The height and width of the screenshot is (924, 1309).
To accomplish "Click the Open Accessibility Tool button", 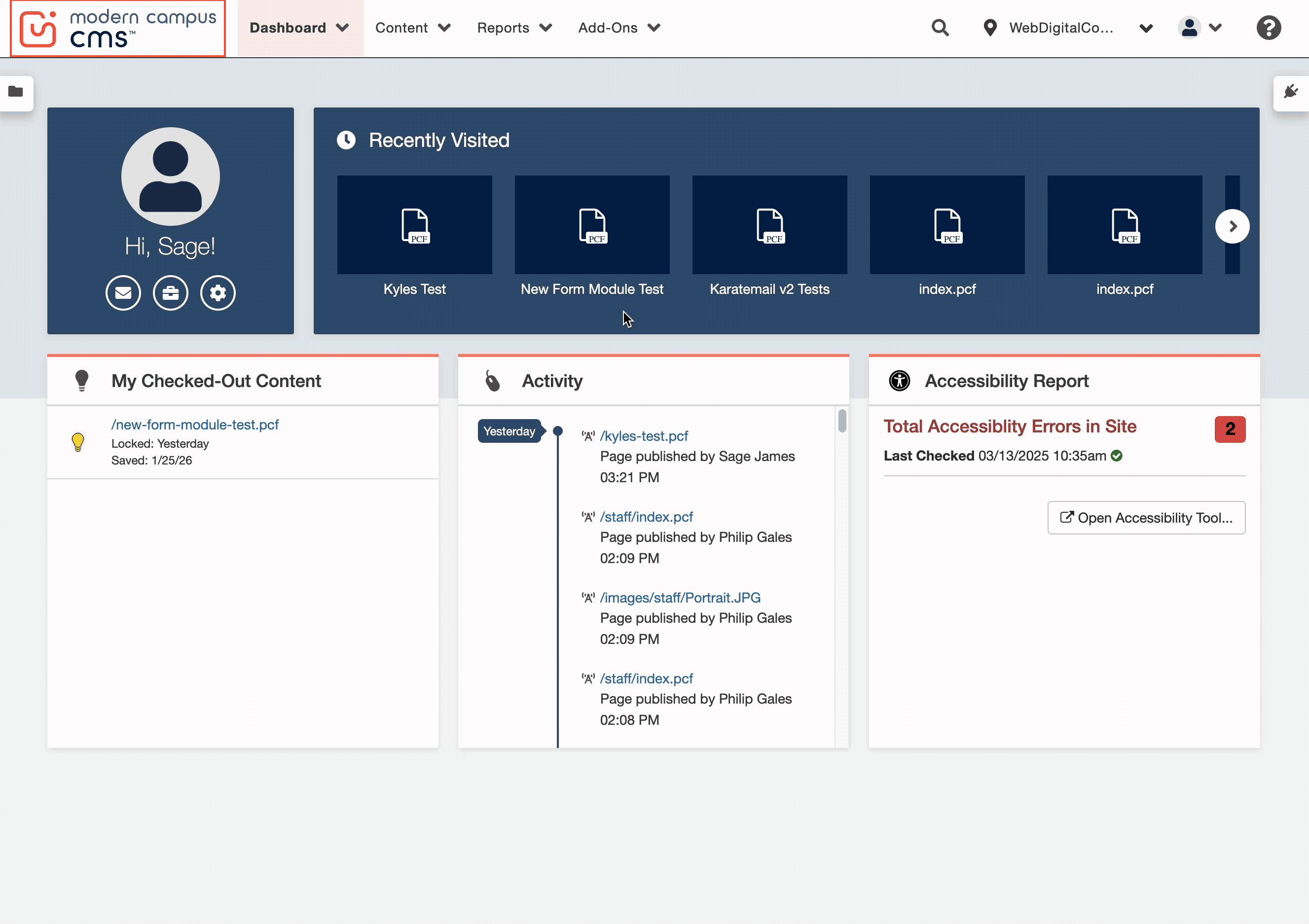I will (x=1146, y=518).
